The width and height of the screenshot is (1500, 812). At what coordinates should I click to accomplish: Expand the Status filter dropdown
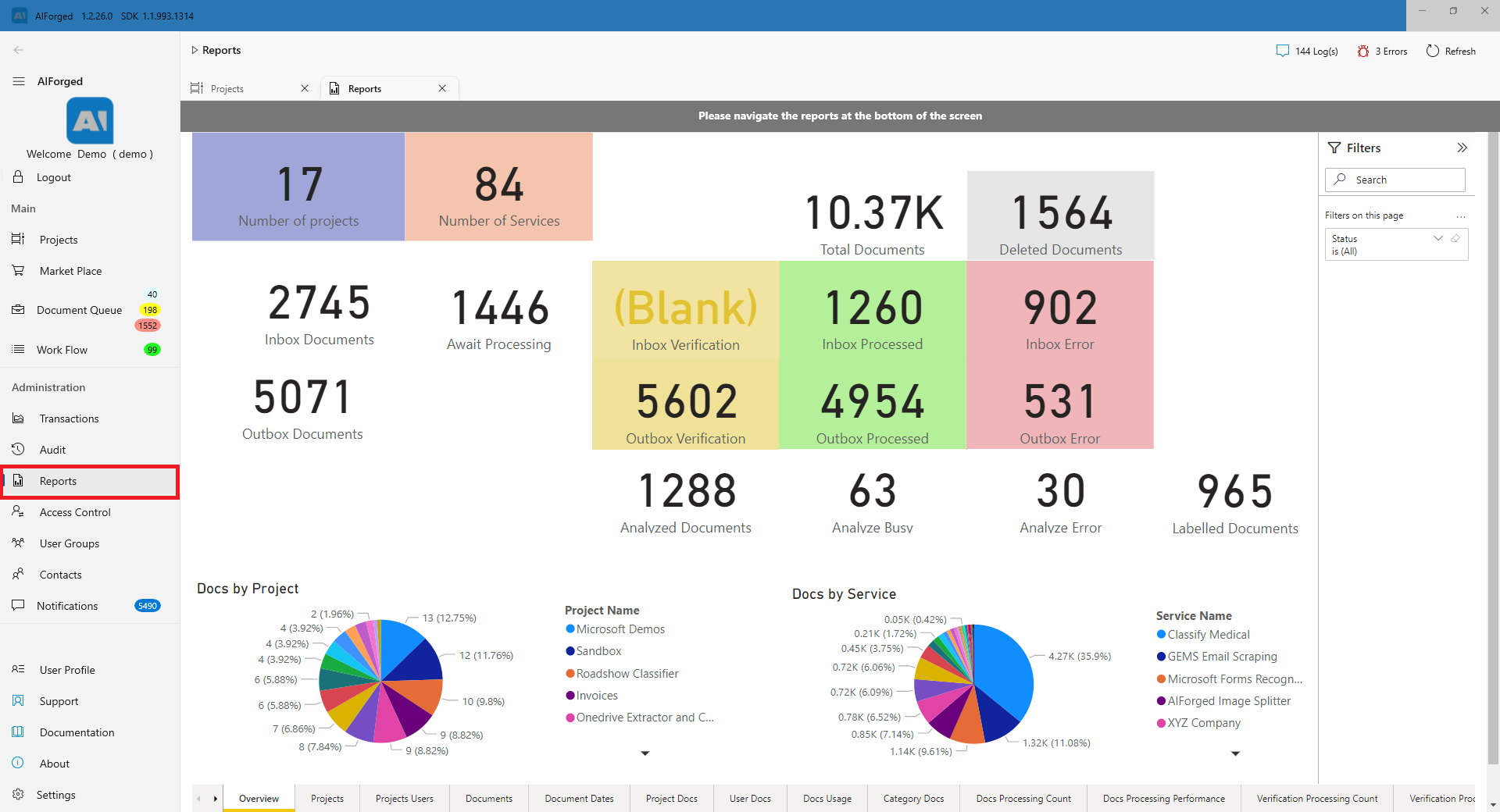coord(1438,238)
